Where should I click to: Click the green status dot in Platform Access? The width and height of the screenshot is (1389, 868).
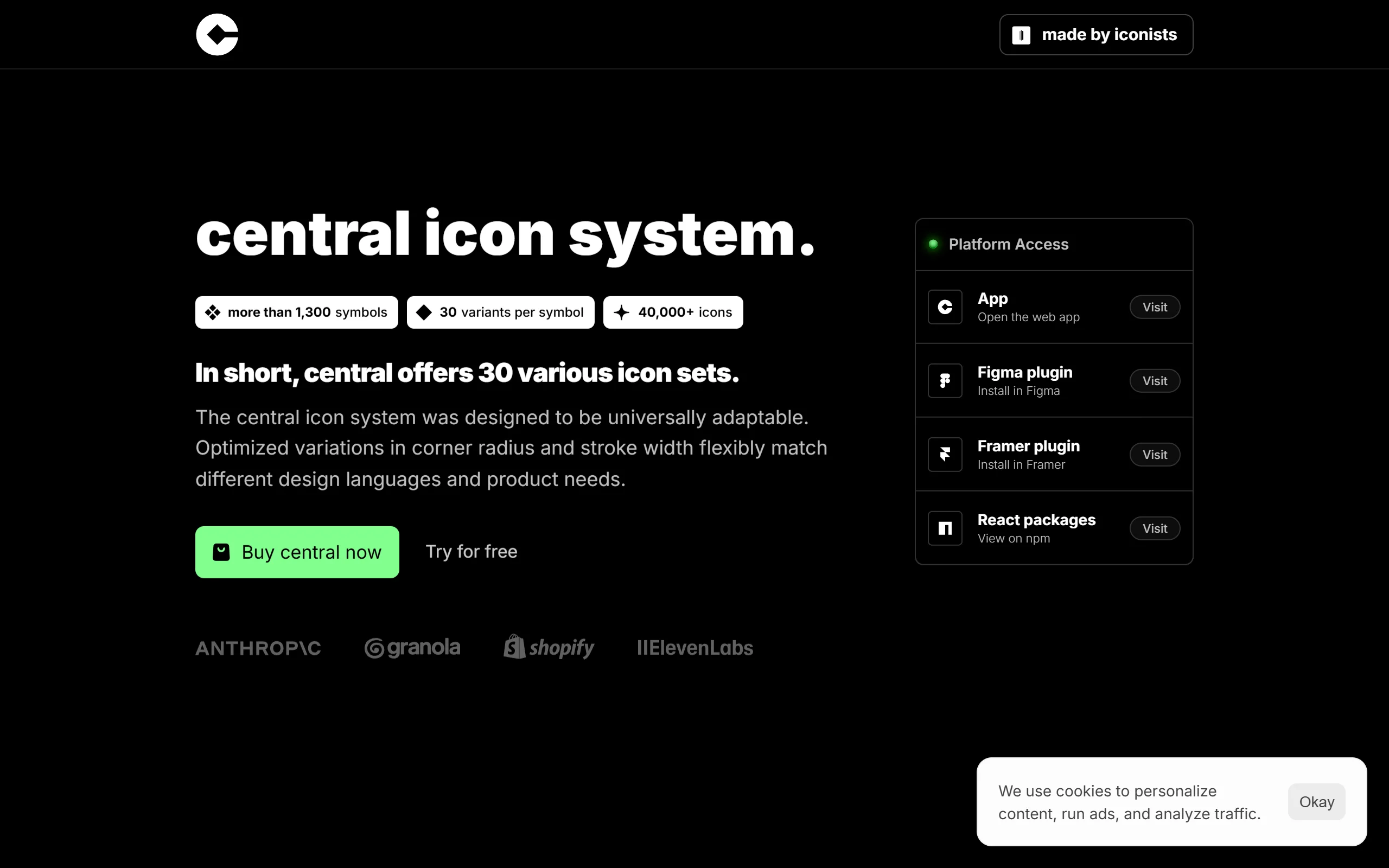933,244
